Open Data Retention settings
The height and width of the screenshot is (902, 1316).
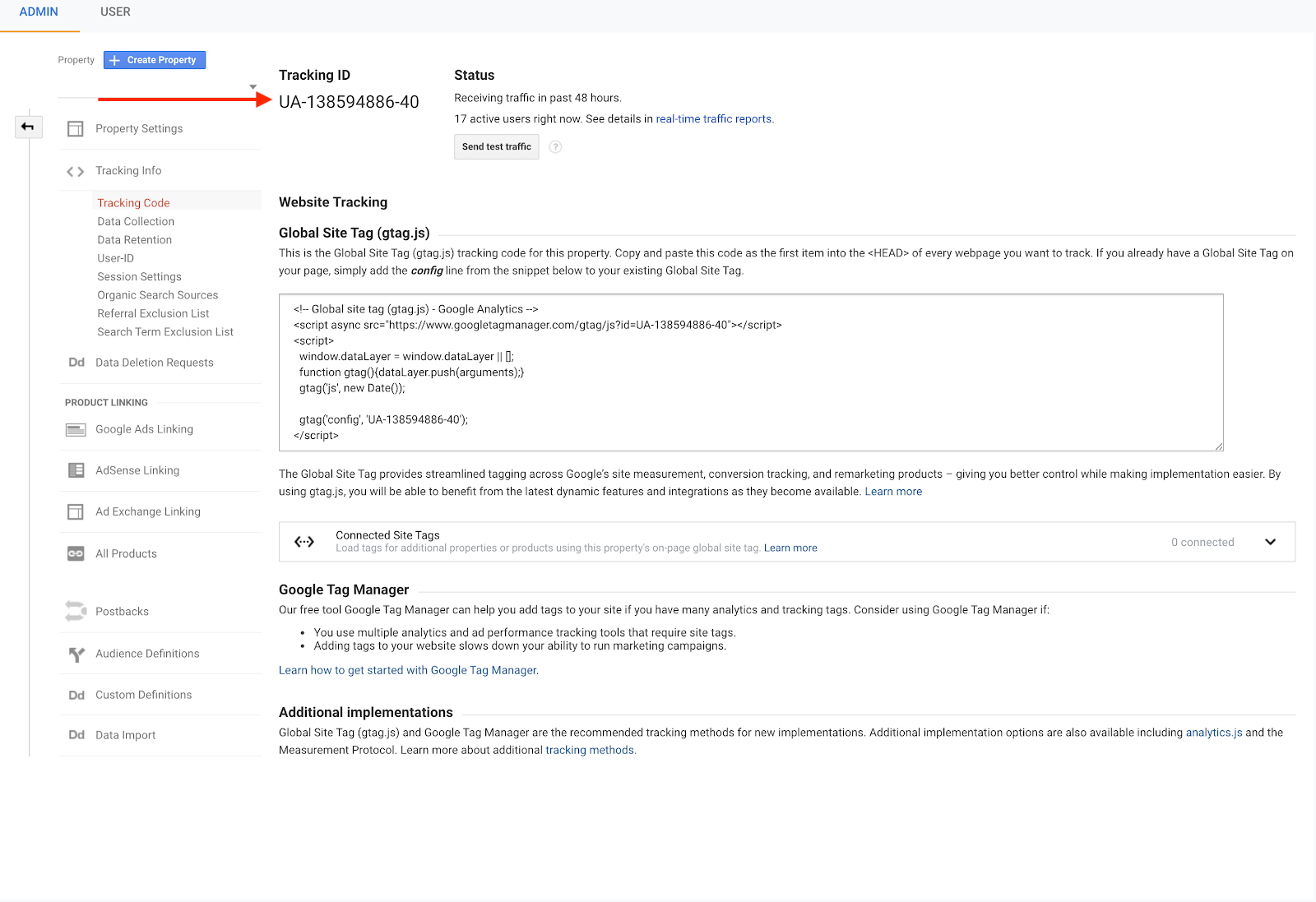135,240
